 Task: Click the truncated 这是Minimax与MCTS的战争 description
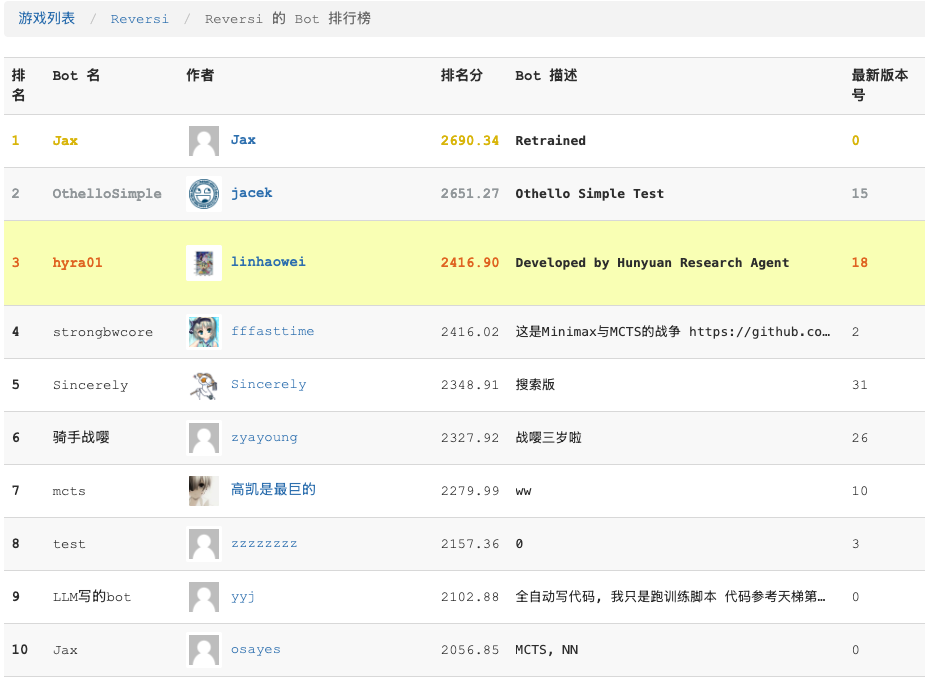pyautogui.click(x=673, y=332)
